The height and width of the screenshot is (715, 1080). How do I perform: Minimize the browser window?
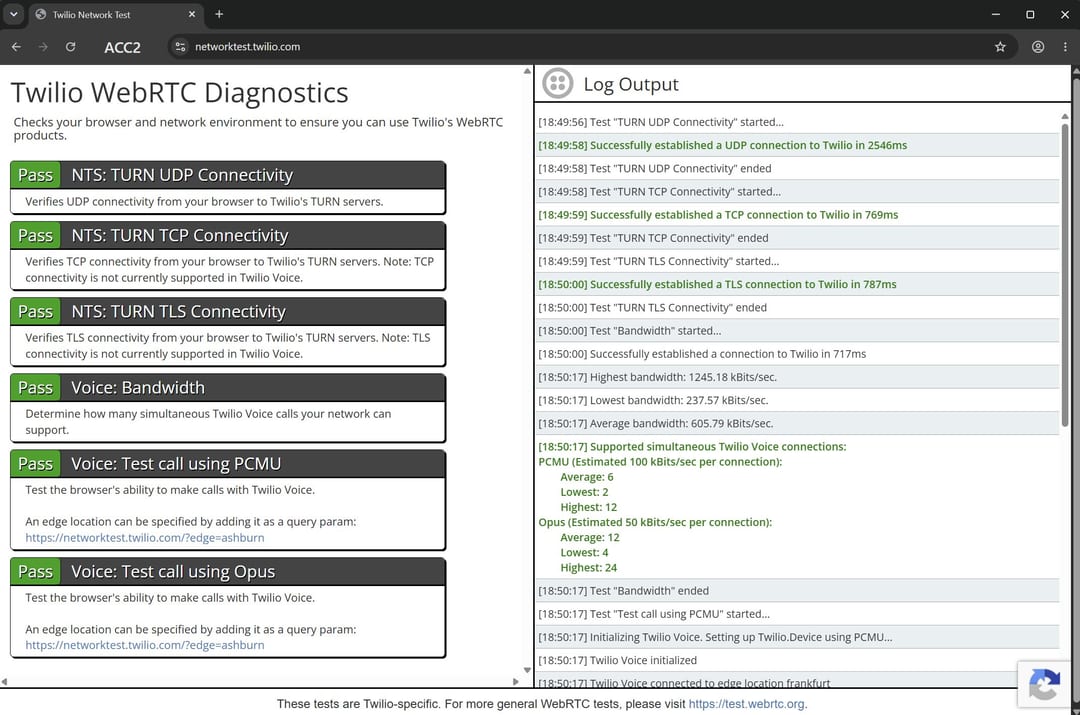point(995,14)
